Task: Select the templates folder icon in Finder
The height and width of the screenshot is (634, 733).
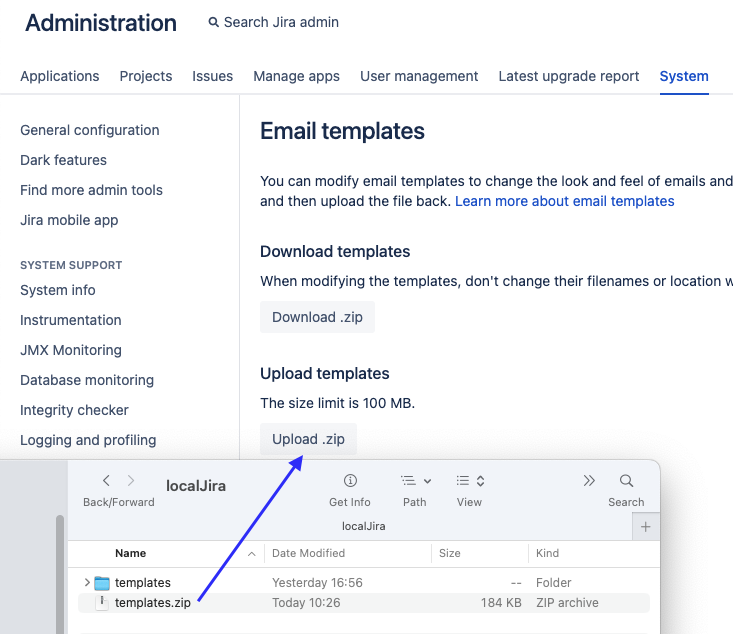Action: pyautogui.click(x=102, y=583)
